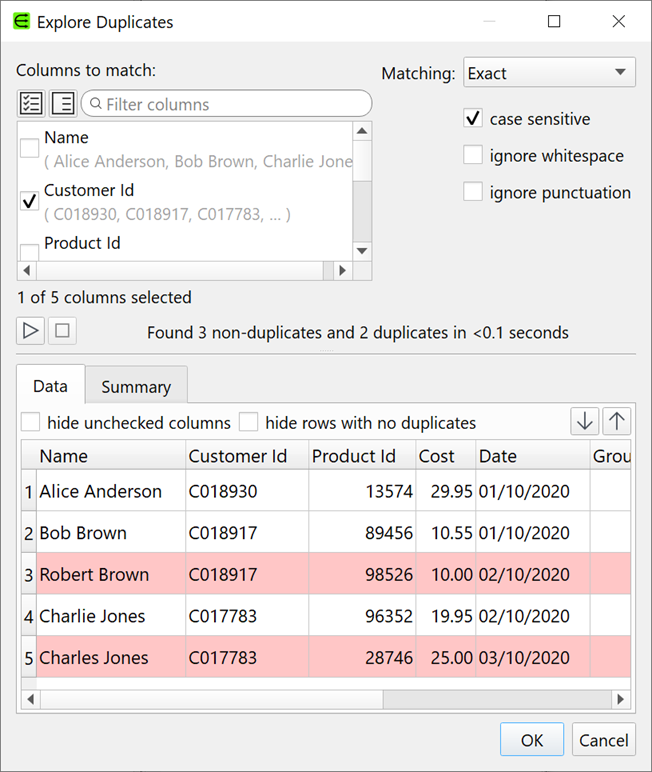
Task: Select the Data tab
Action: (51, 386)
